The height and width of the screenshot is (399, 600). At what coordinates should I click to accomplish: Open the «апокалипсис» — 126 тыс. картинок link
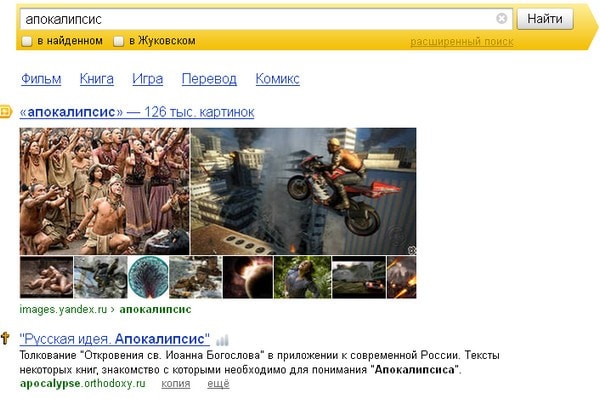(x=137, y=112)
